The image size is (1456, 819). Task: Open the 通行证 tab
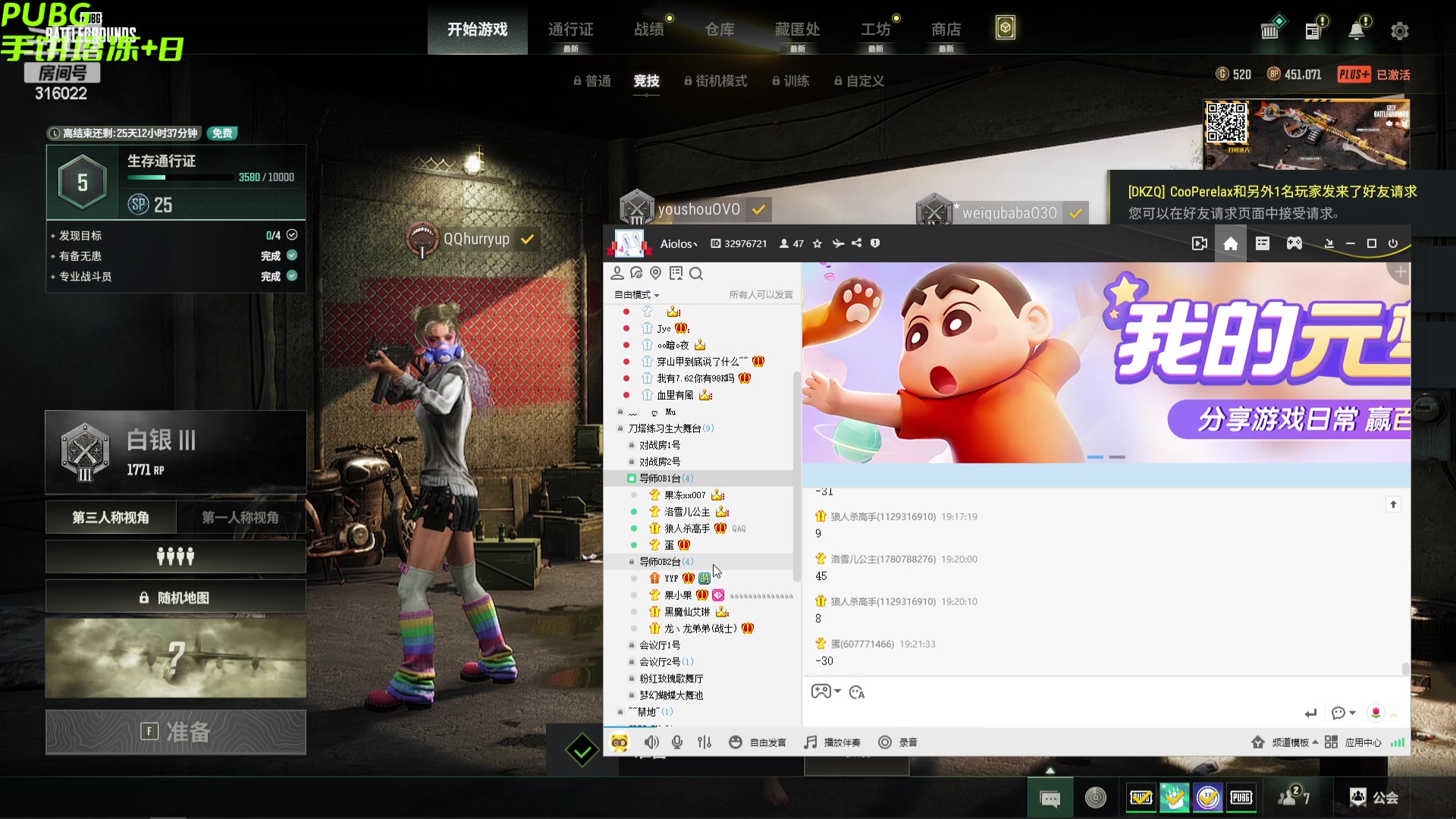[570, 30]
